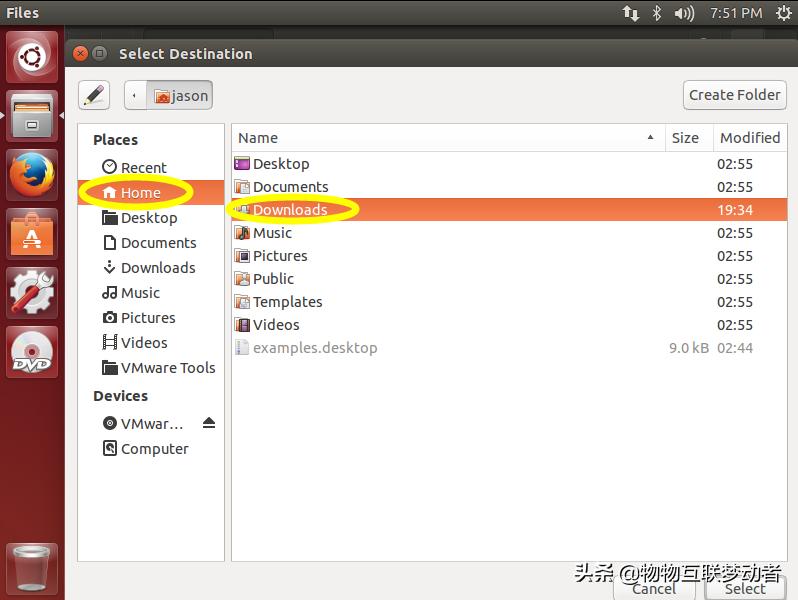The width and height of the screenshot is (798, 600).
Task: Click examples.desktop file entry
Action: (x=509, y=348)
